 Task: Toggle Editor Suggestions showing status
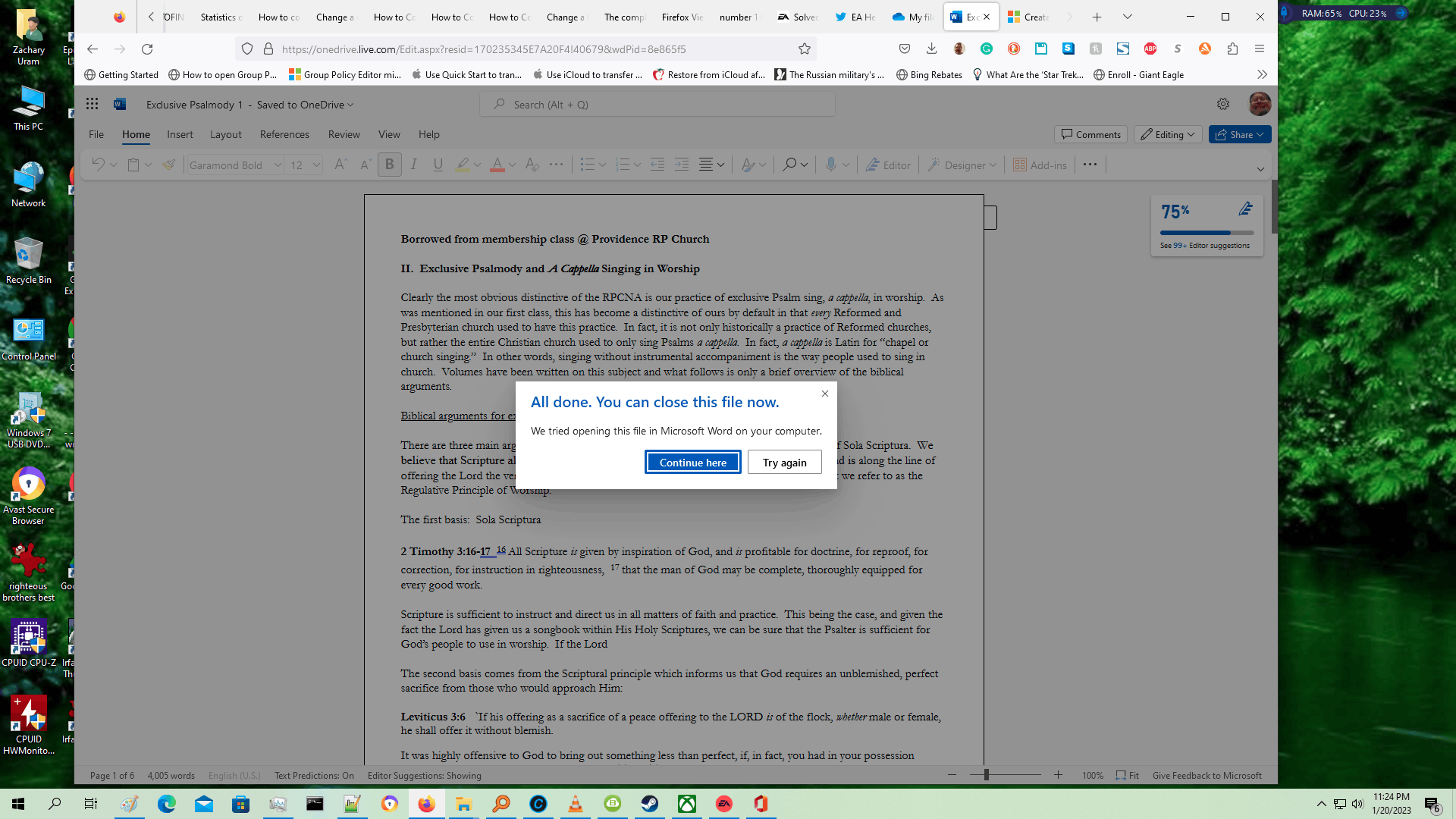[x=424, y=775]
